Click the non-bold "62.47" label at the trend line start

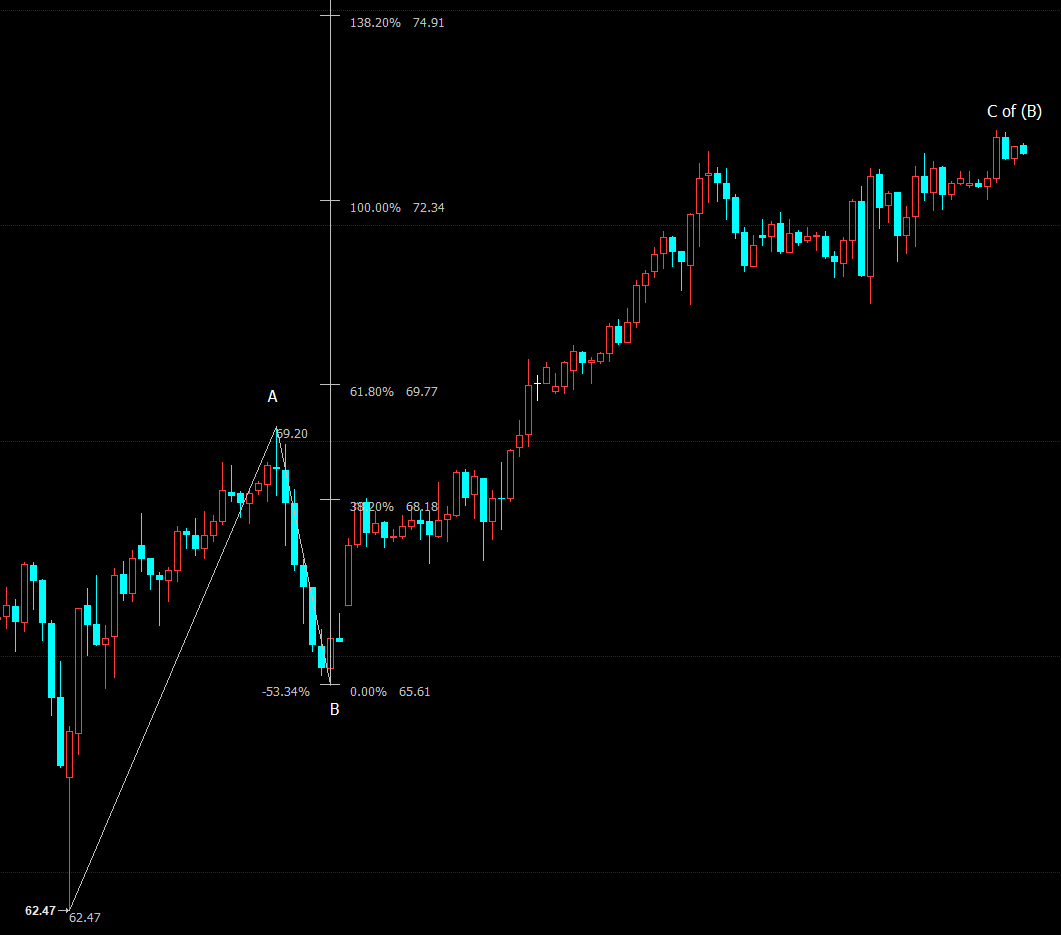(x=85, y=918)
